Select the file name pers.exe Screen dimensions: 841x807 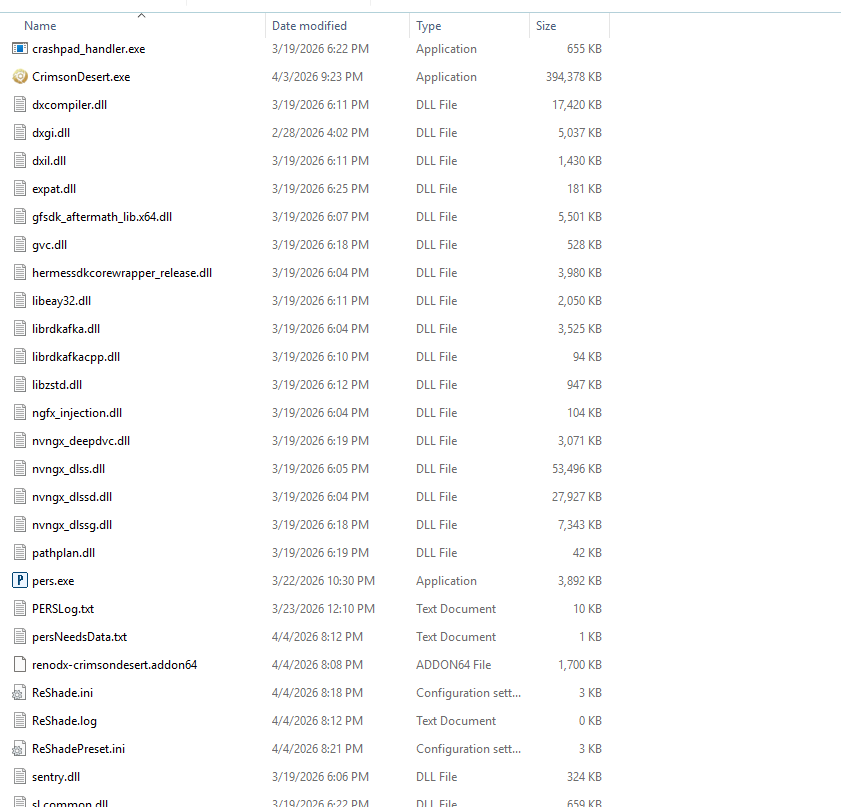click(x=53, y=581)
